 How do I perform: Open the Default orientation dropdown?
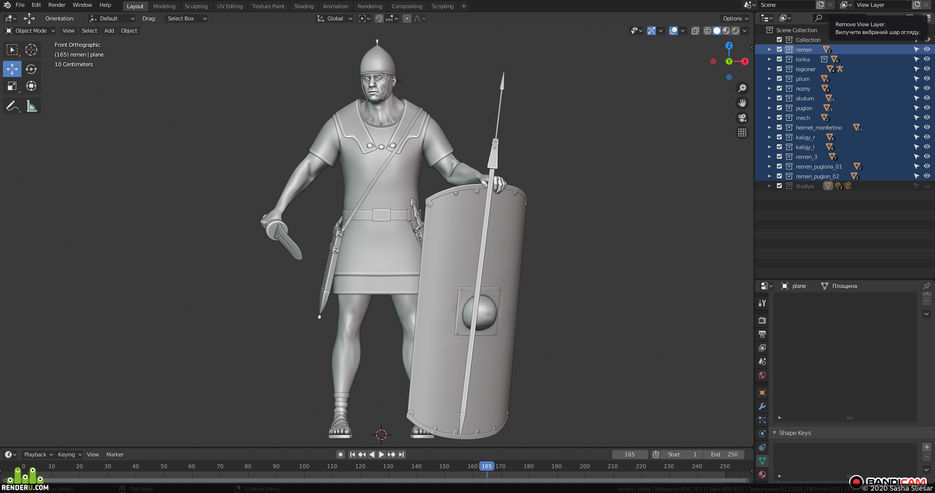tap(112, 18)
